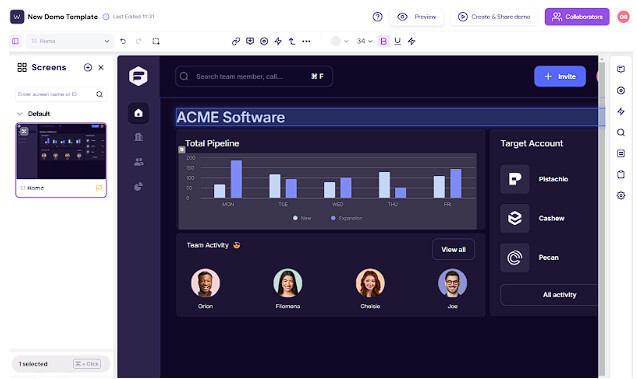The width and height of the screenshot is (637, 379).
Task: Select Orion's avatar
Action: tap(205, 283)
